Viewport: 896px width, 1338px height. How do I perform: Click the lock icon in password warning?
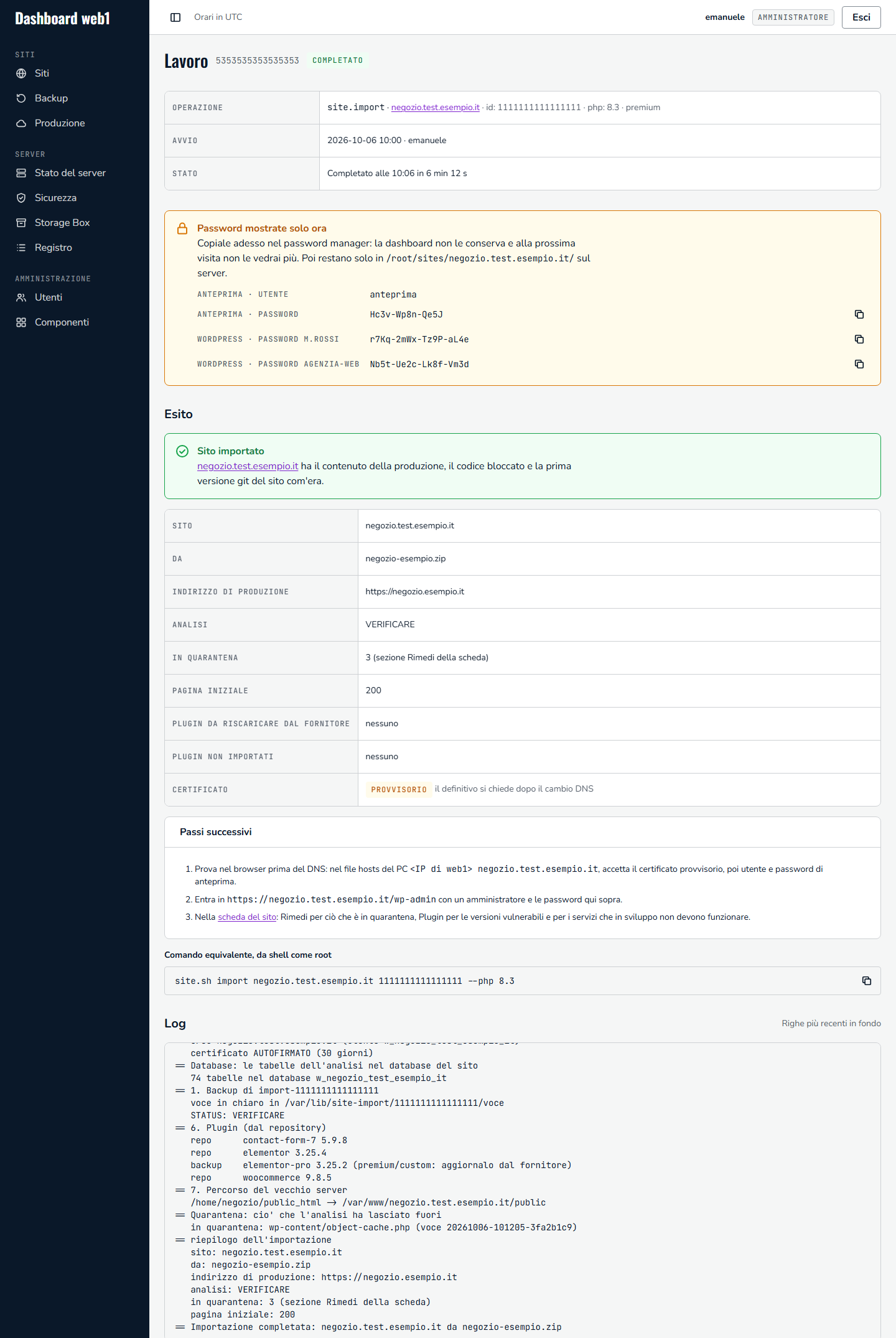[x=182, y=228]
